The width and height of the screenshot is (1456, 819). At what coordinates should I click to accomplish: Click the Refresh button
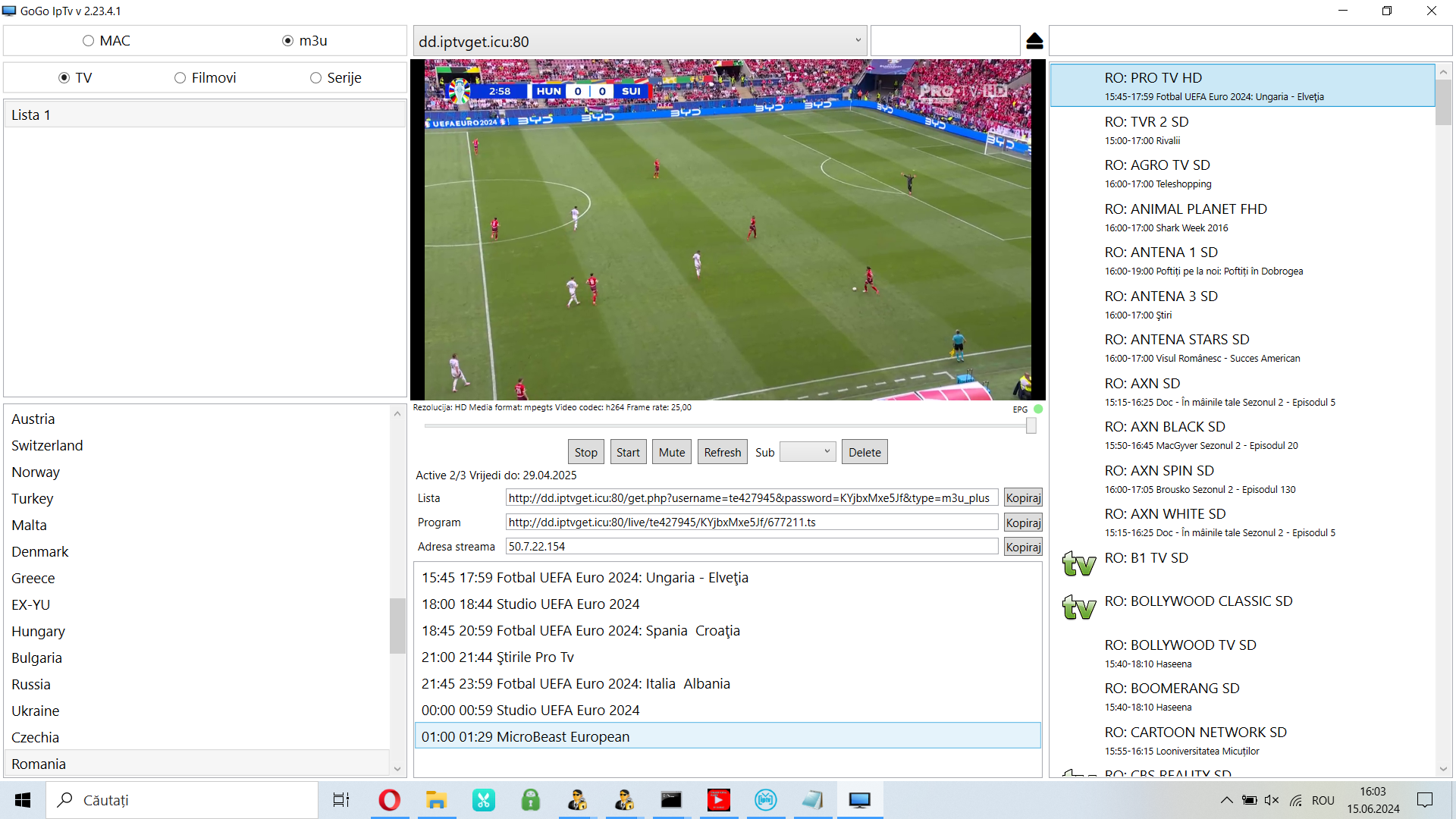[x=722, y=452]
